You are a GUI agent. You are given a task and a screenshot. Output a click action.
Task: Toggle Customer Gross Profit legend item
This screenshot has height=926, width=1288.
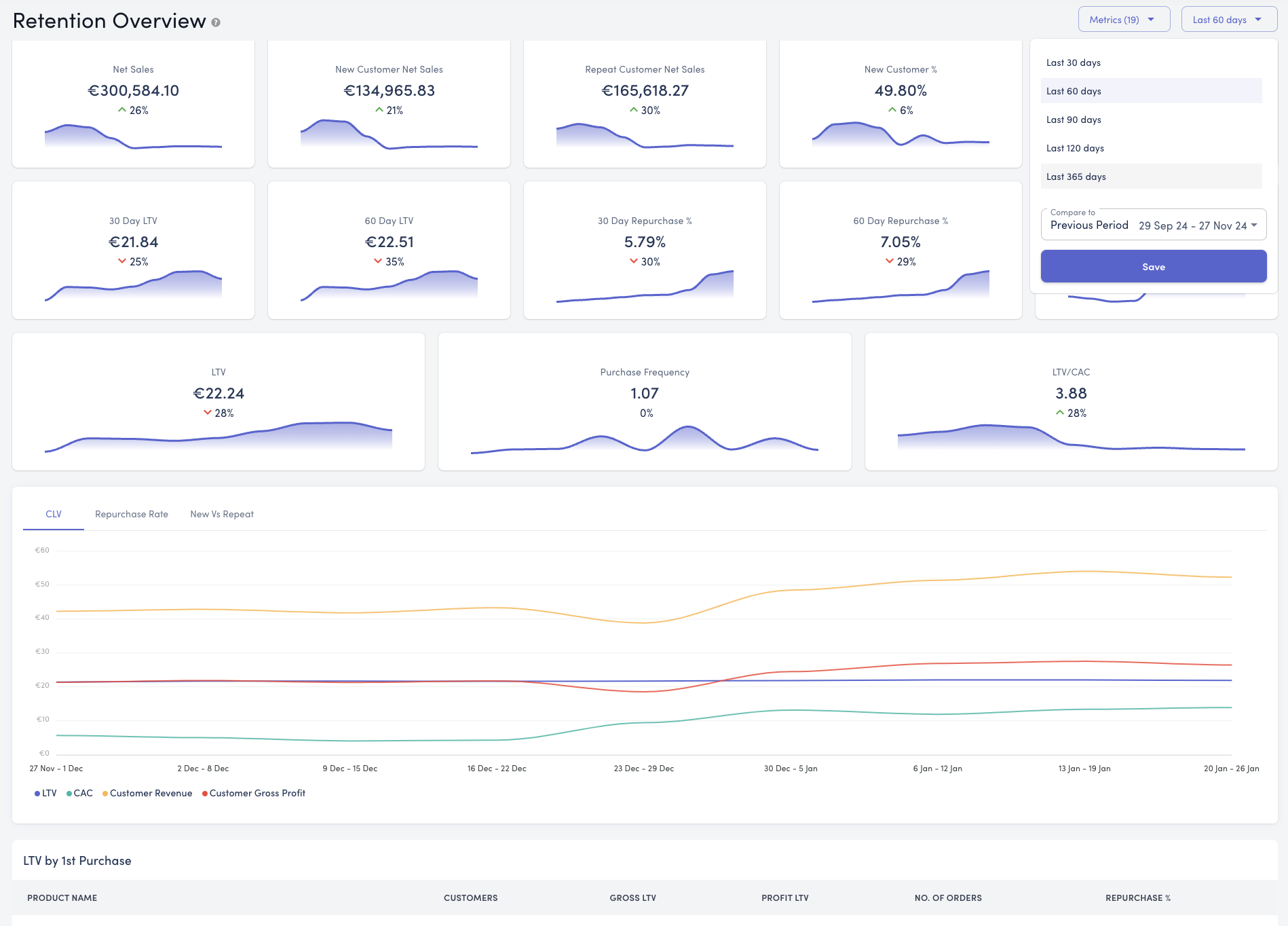click(254, 794)
